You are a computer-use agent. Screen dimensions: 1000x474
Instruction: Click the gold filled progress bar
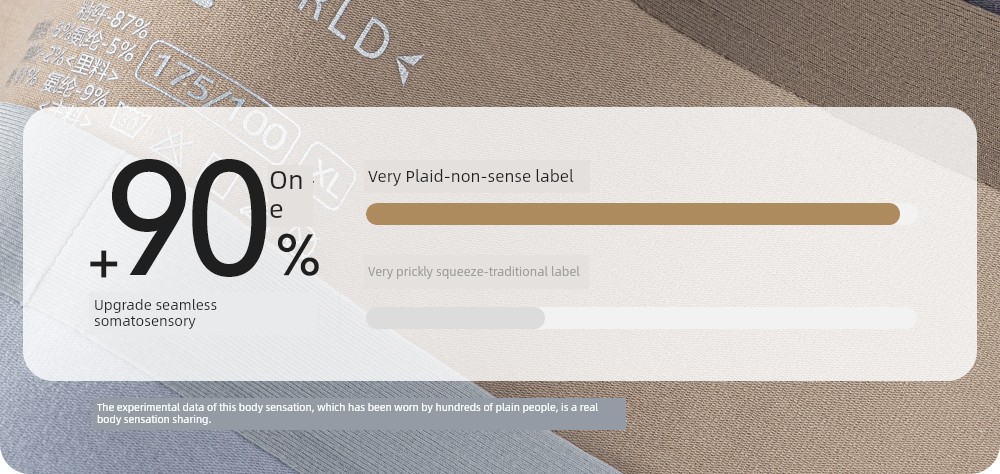(x=633, y=214)
